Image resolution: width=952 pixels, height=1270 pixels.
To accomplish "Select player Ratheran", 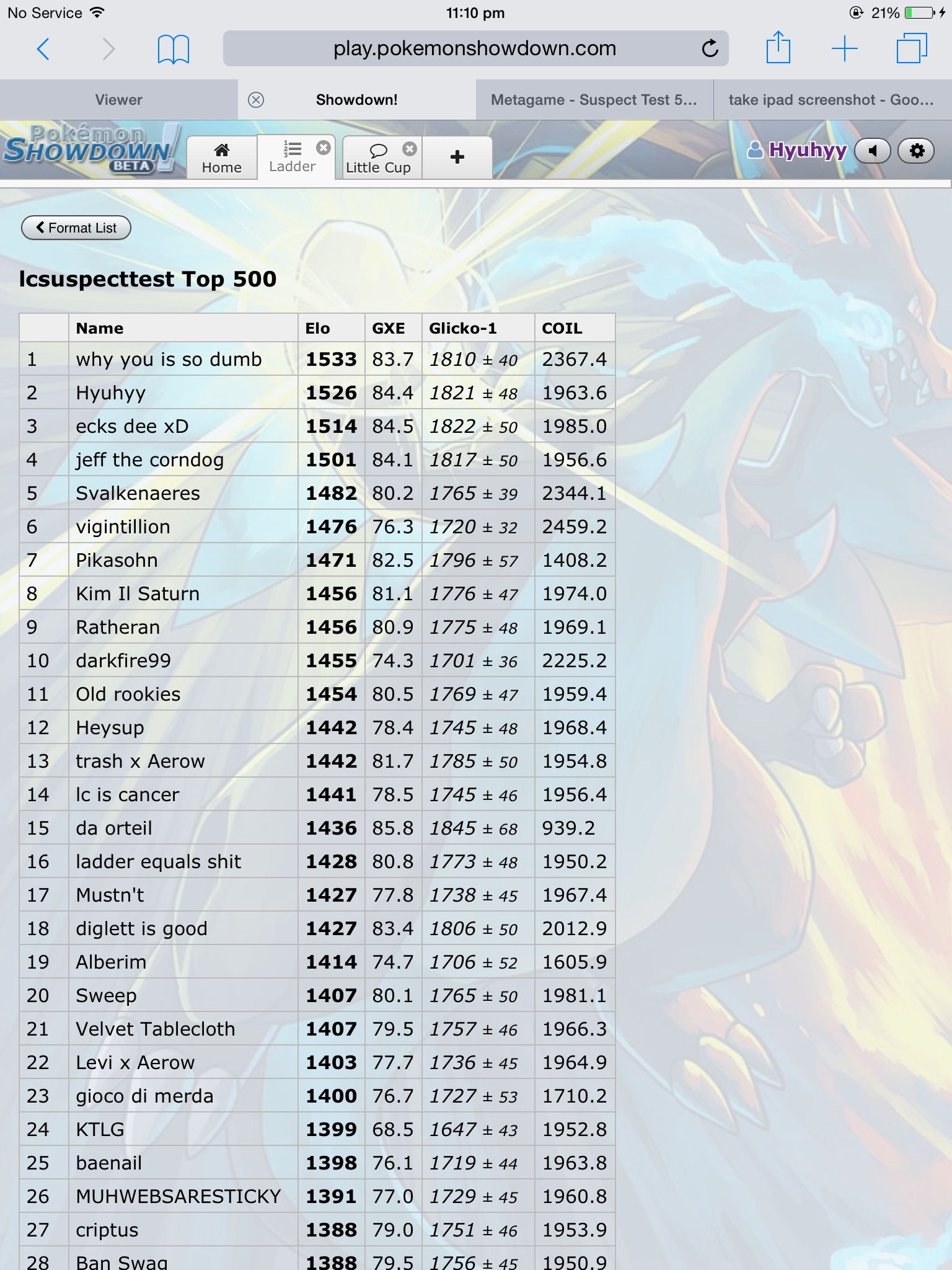I will (x=118, y=627).
